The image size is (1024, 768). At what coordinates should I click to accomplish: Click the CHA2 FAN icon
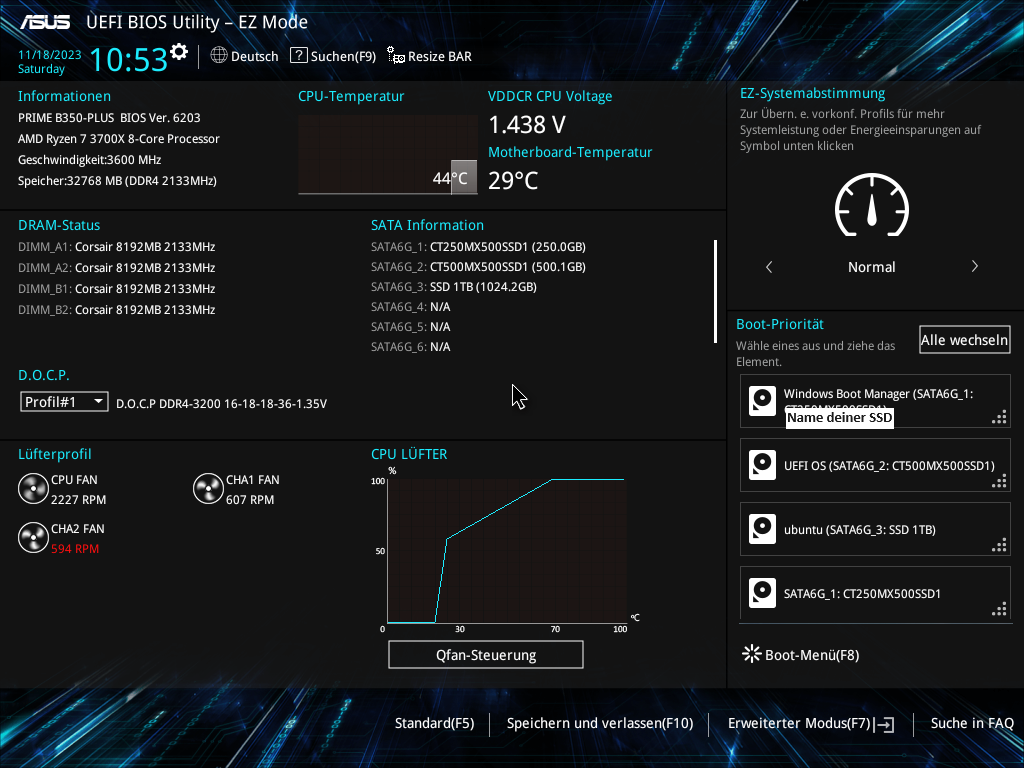coord(33,537)
